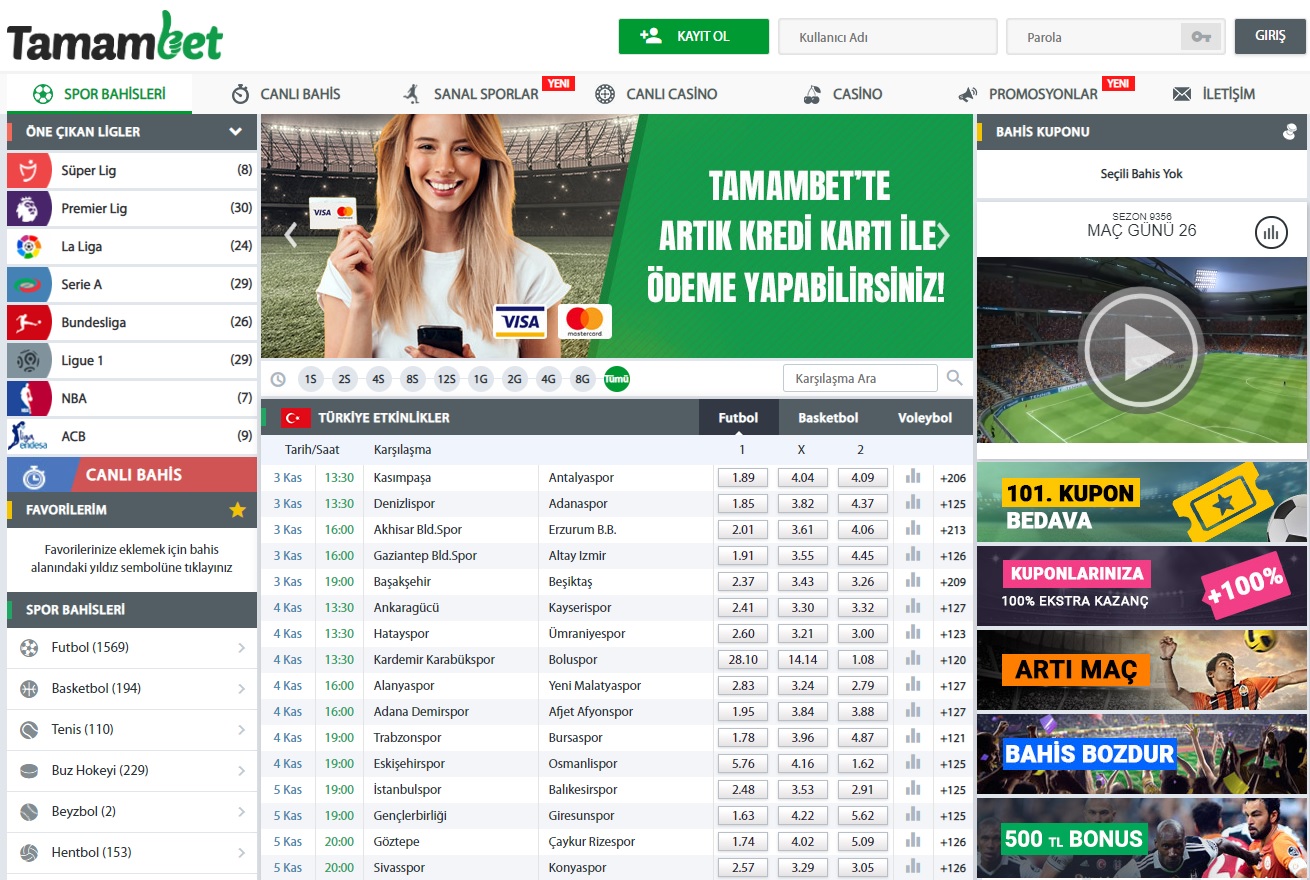The height and width of the screenshot is (880, 1310).
Task: Expand the Buz Hokeyi (229) category
Action: point(132,771)
